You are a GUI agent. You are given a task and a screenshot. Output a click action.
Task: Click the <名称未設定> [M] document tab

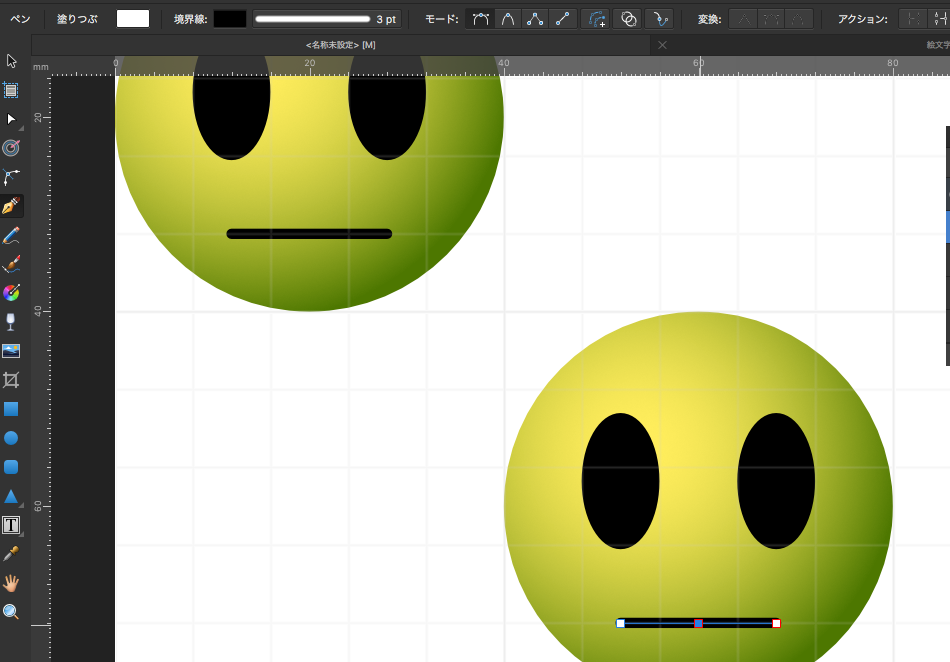pos(340,45)
